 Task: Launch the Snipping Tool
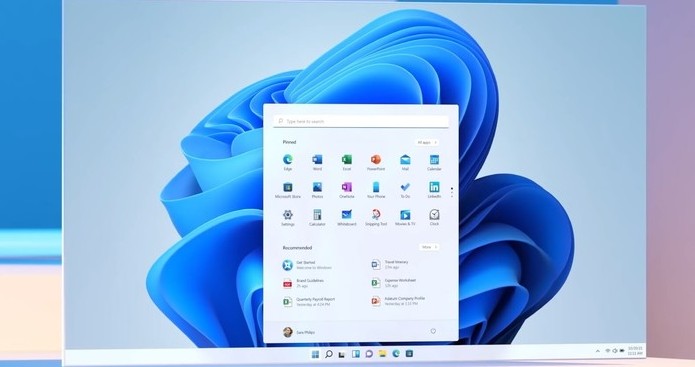pyautogui.click(x=376, y=218)
